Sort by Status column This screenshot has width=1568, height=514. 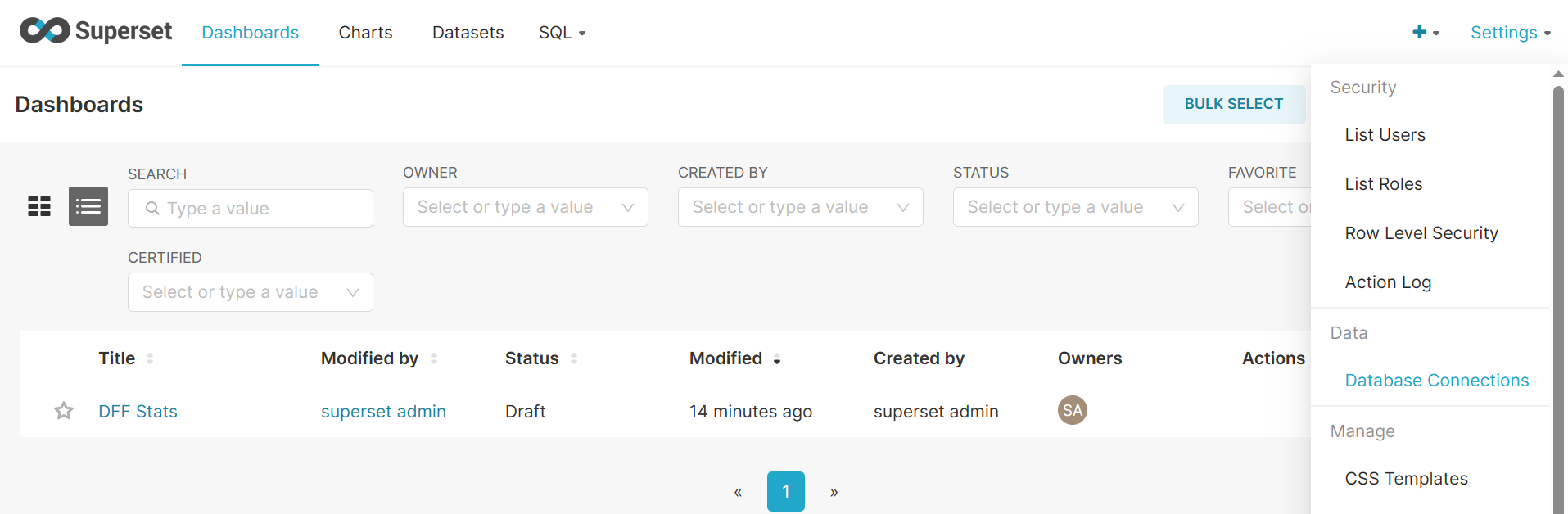(574, 358)
